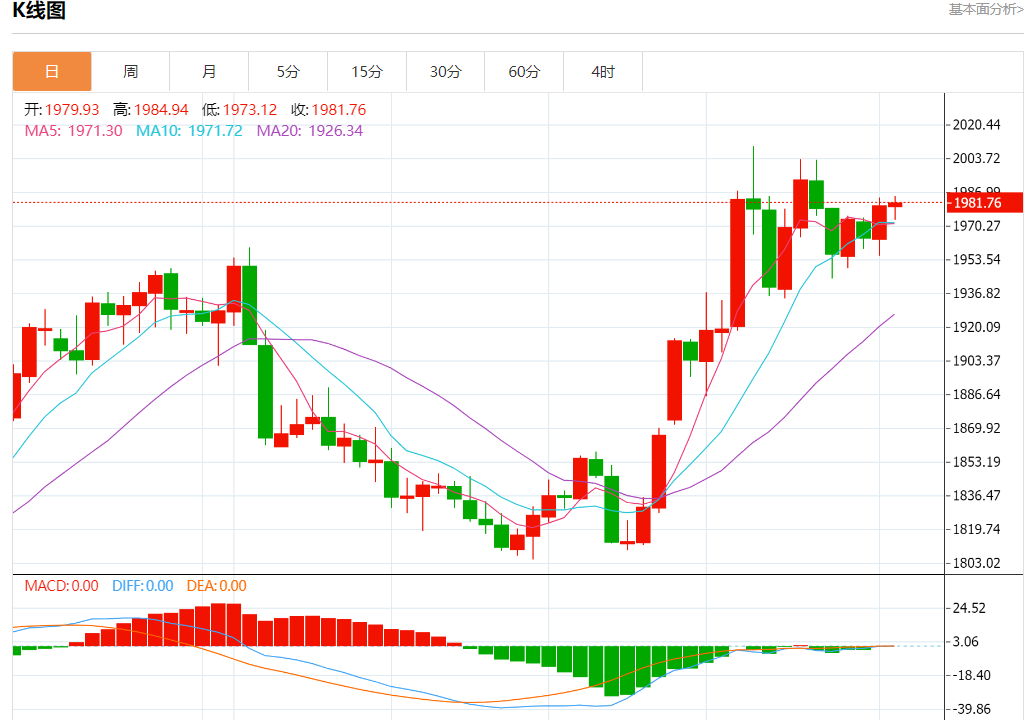The image size is (1036, 720).
Task: Select the 日 daily chart tab
Action: coord(52,71)
